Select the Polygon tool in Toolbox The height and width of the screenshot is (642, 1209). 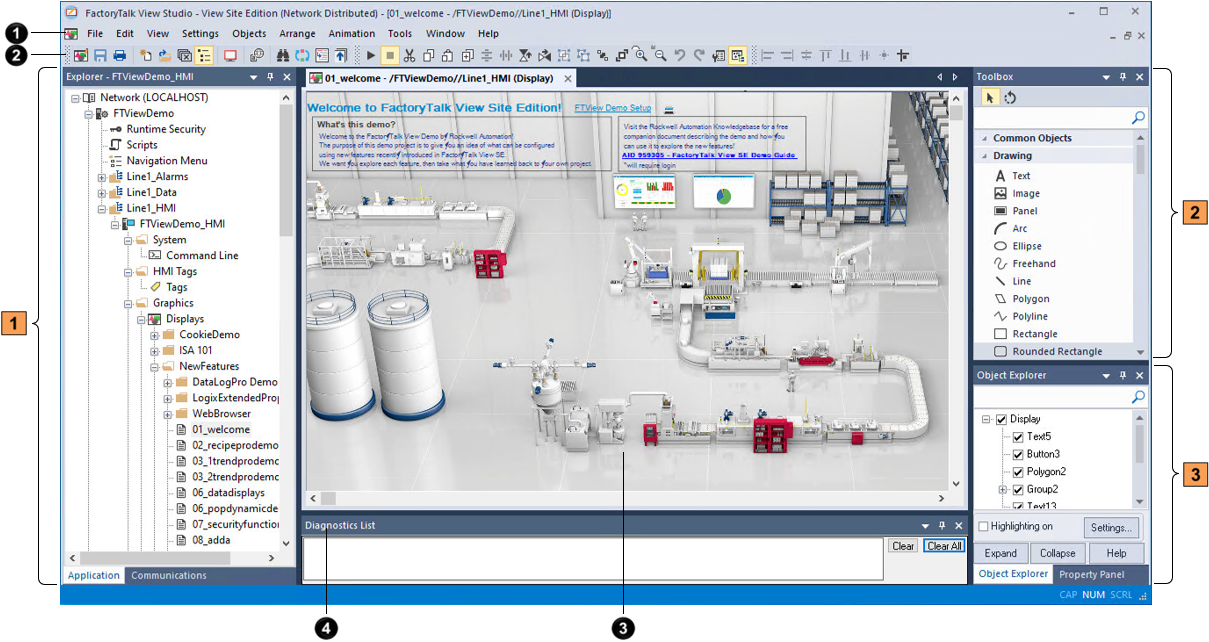tap(1030, 299)
